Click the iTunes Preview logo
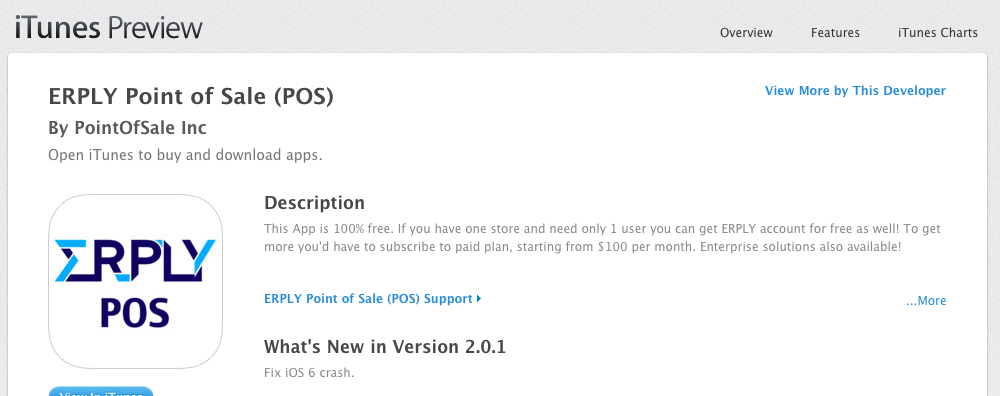This screenshot has width=1000, height=396. click(x=108, y=29)
